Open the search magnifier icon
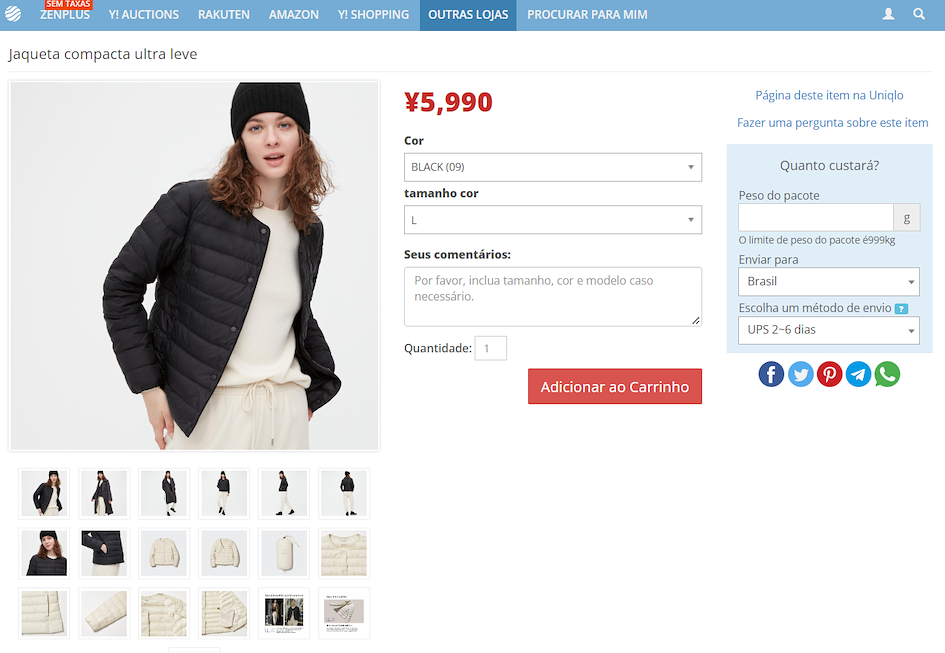This screenshot has height=653, width=945. coord(918,14)
